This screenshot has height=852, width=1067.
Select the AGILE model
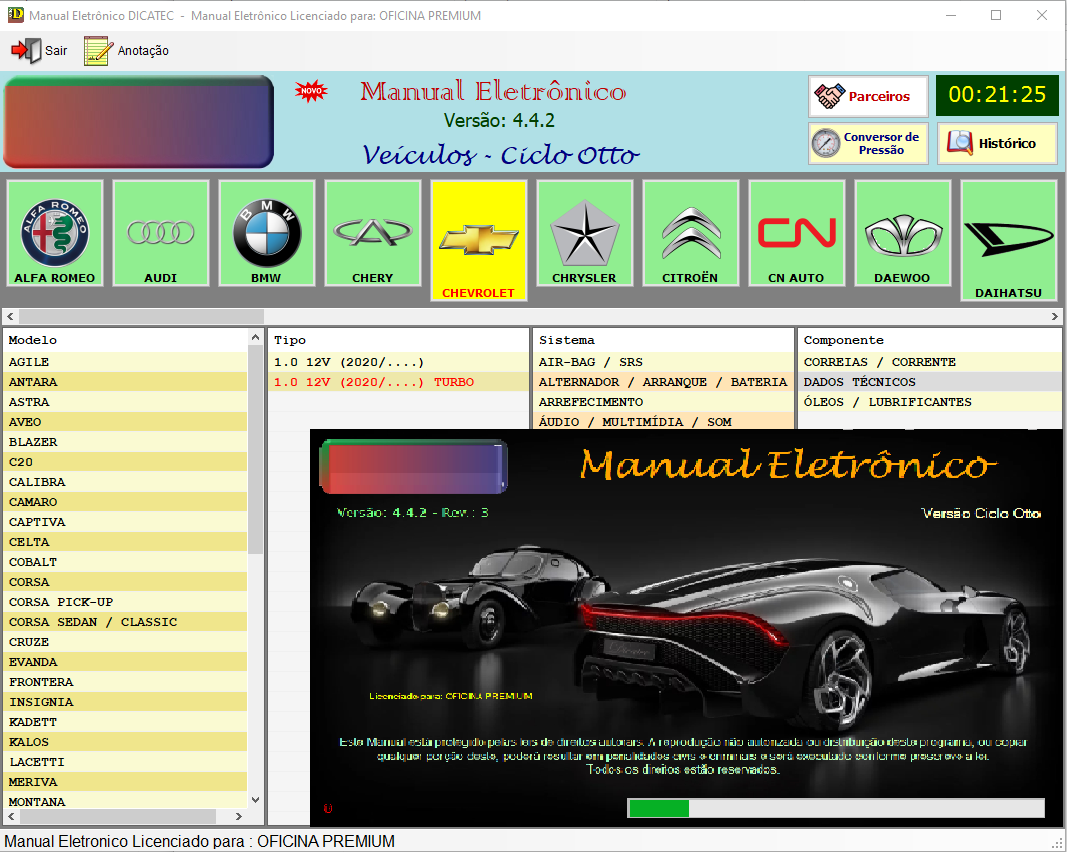point(126,362)
